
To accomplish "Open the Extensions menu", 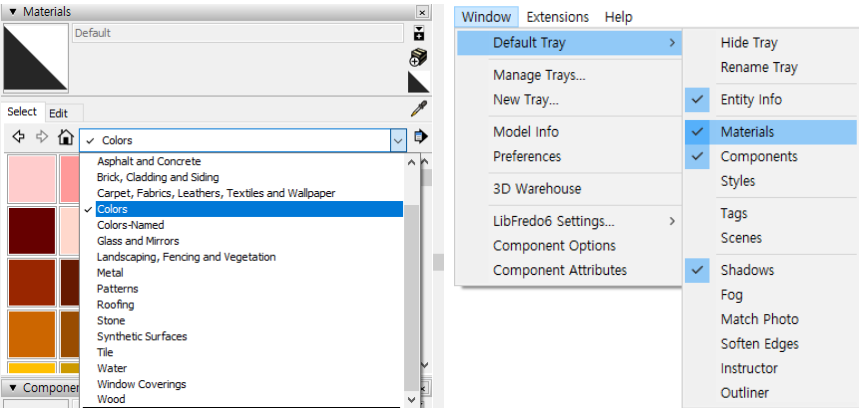I will (557, 17).
